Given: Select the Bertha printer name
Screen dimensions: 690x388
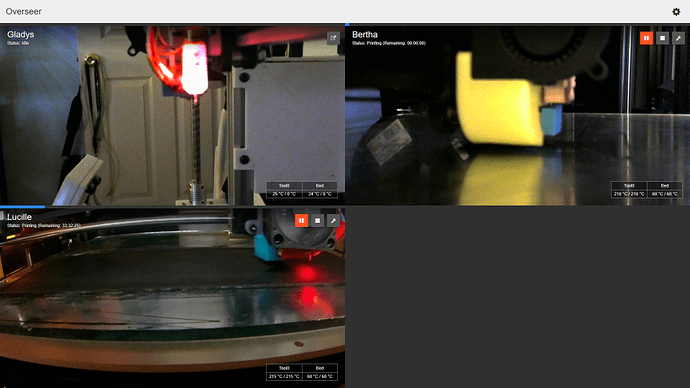Looking at the screenshot, I should click(x=364, y=34).
